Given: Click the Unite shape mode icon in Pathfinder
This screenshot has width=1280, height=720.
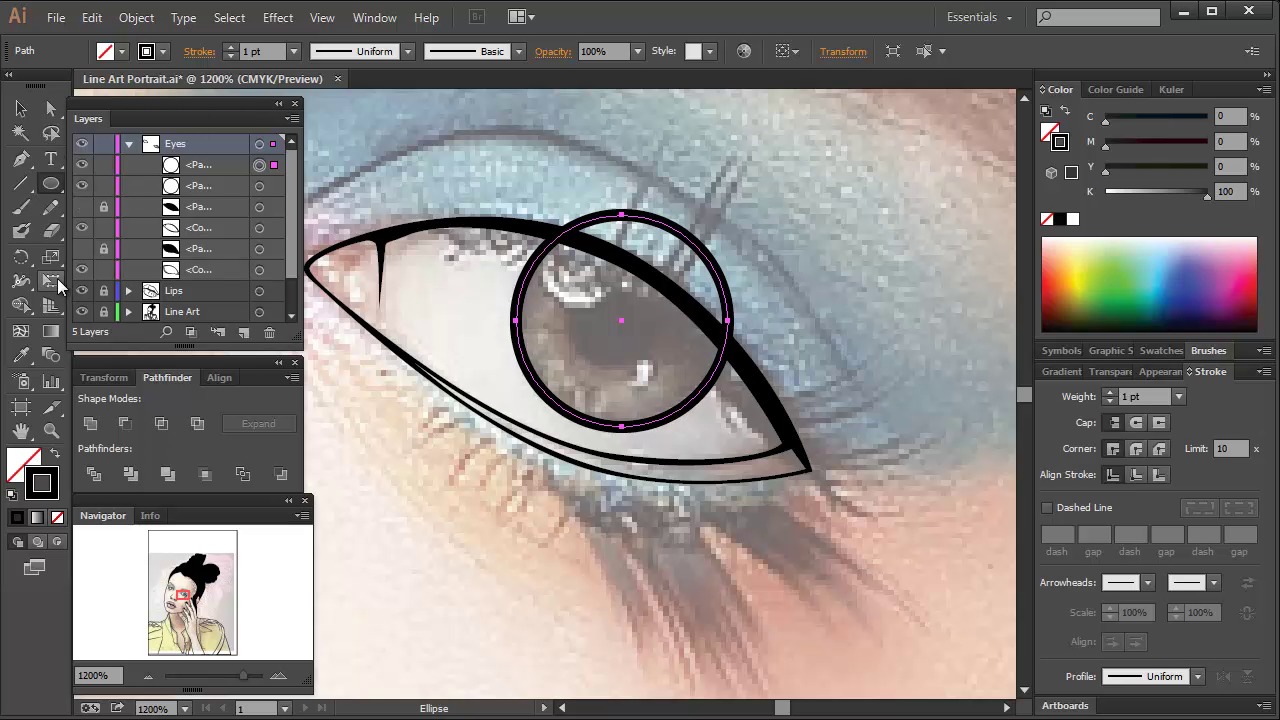Looking at the screenshot, I should [x=90, y=424].
